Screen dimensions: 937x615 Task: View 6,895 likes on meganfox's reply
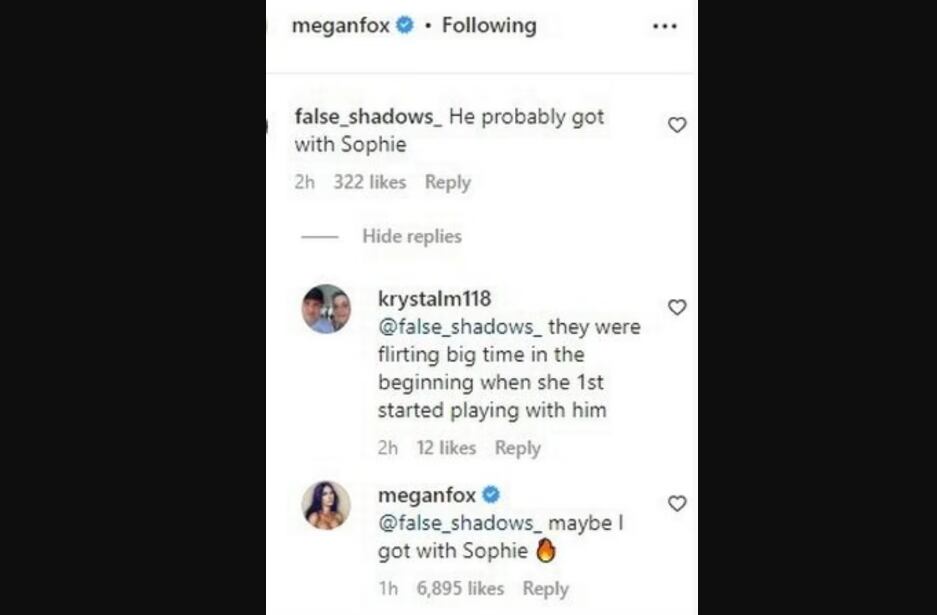coord(460,589)
